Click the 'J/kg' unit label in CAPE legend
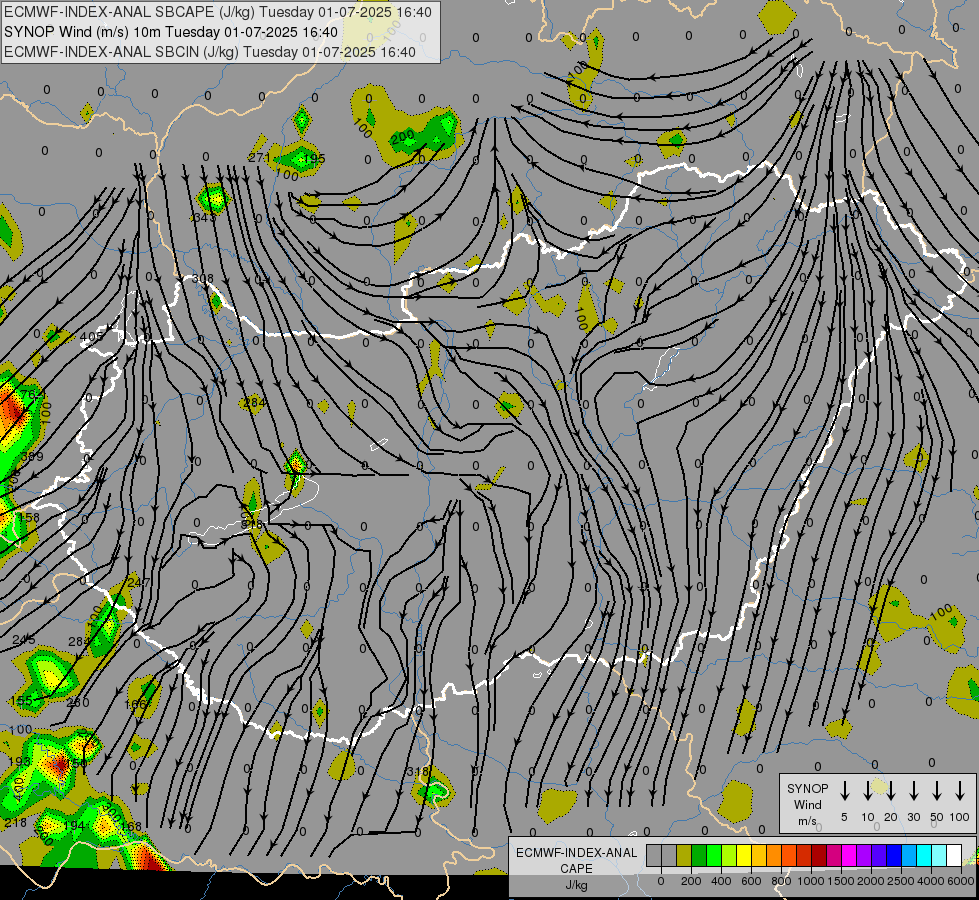The width and height of the screenshot is (979, 900). (x=576, y=885)
